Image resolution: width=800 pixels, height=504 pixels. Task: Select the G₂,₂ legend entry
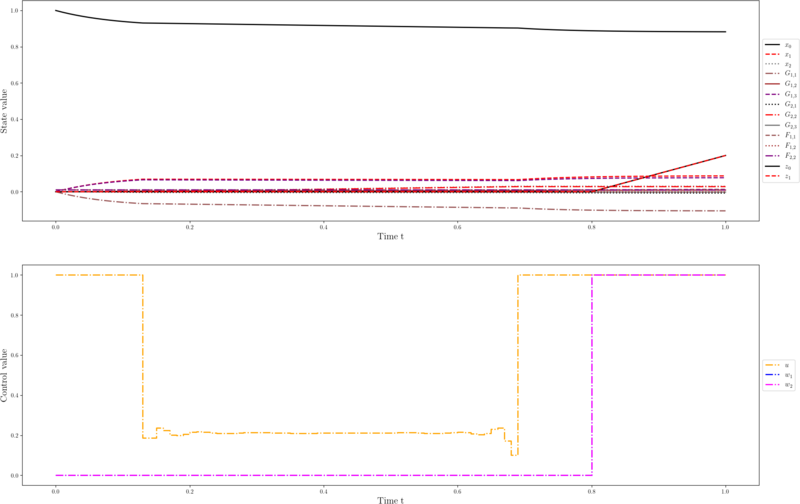tap(781, 115)
